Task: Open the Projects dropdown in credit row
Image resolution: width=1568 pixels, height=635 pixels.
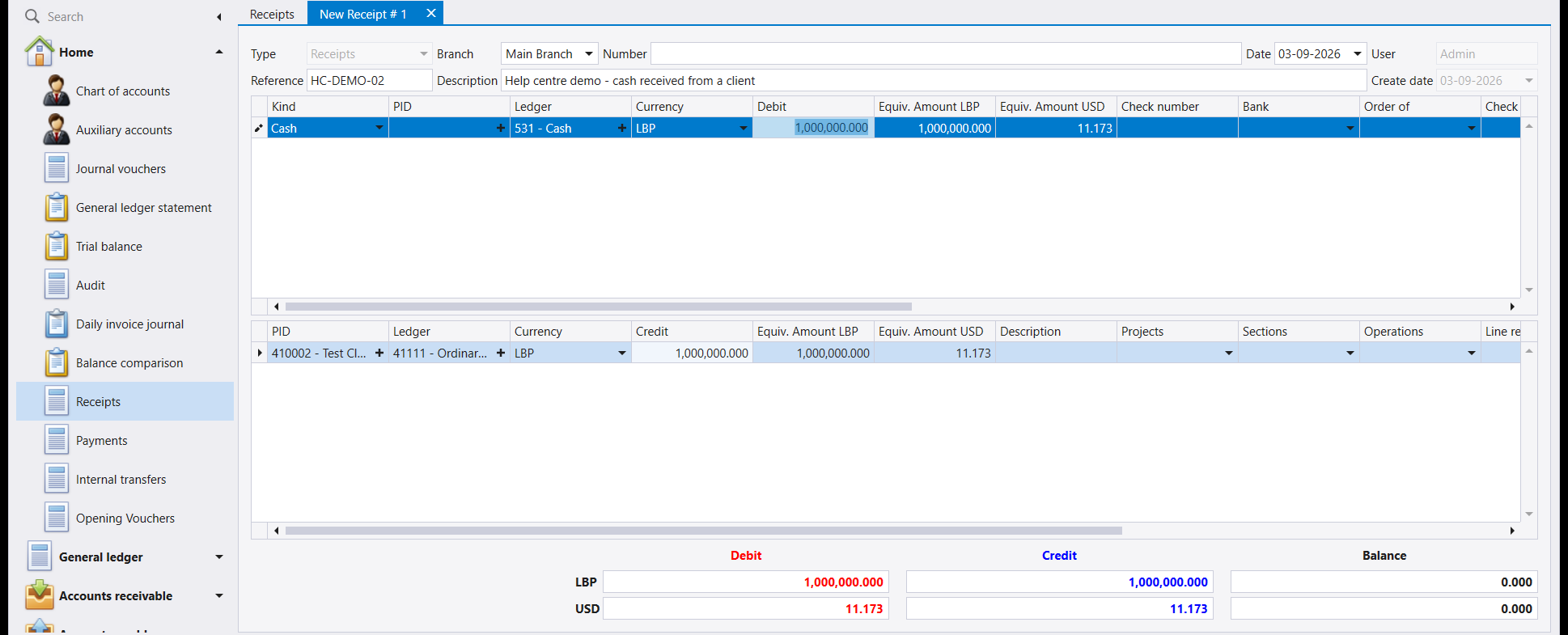Action: pyautogui.click(x=1228, y=353)
